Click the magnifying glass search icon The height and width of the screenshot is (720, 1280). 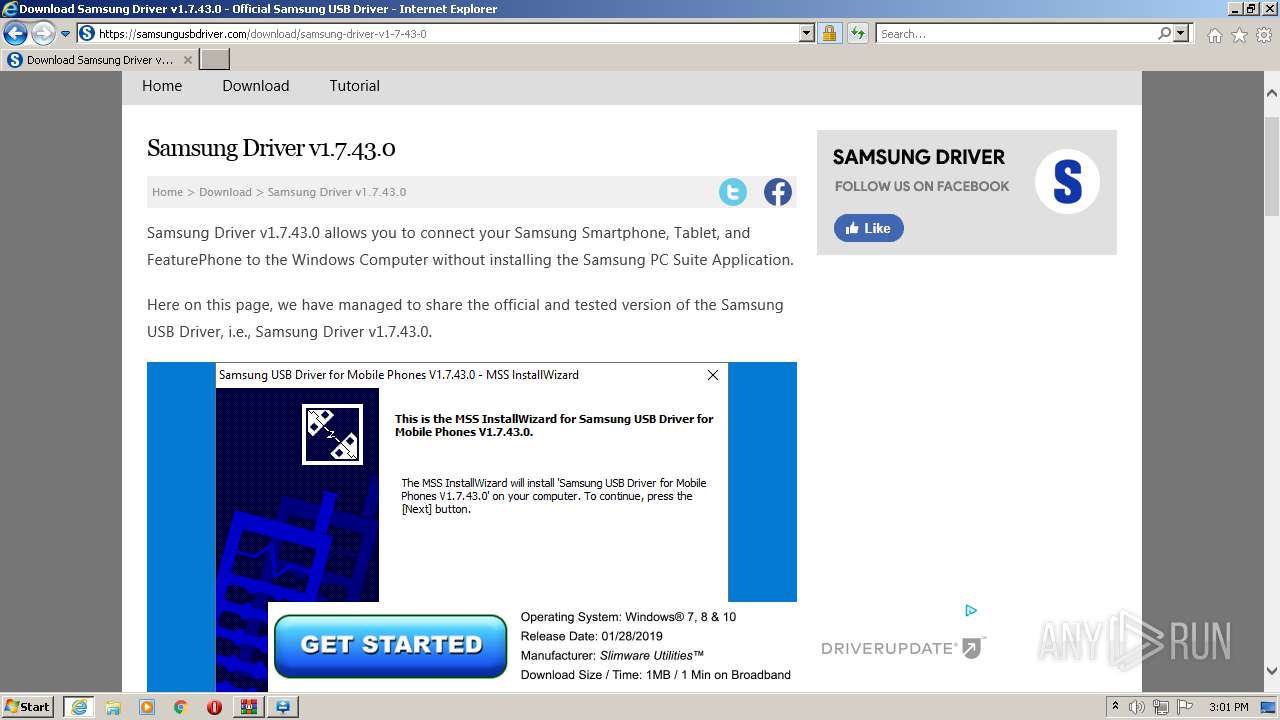(x=1165, y=33)
